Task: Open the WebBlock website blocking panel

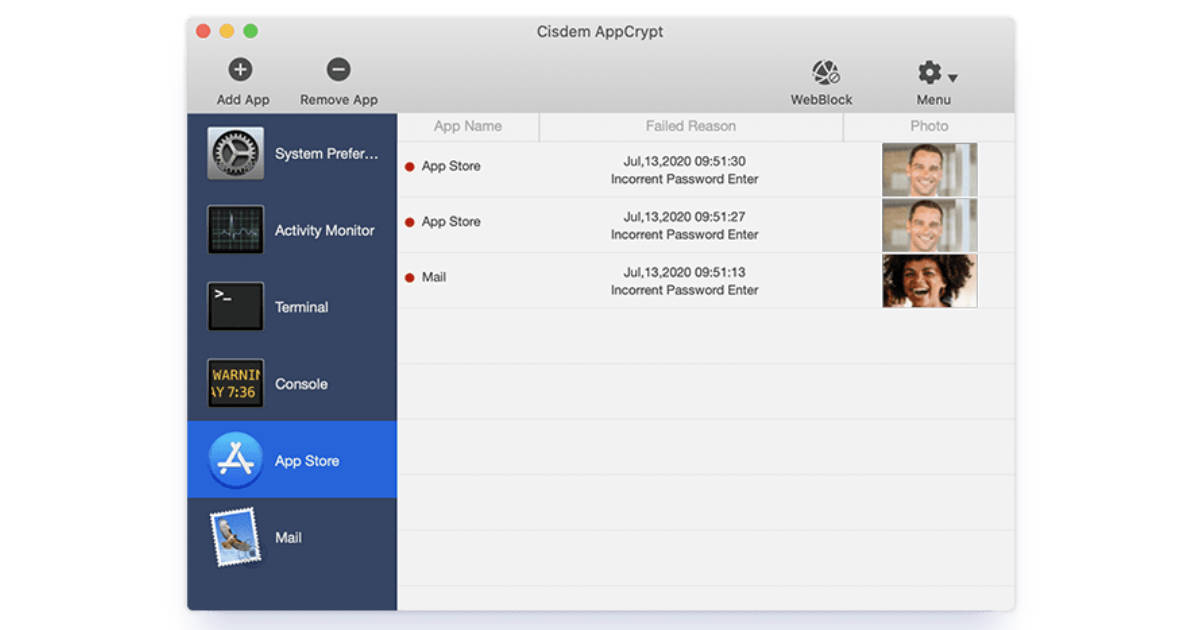Action: [822, 75]
